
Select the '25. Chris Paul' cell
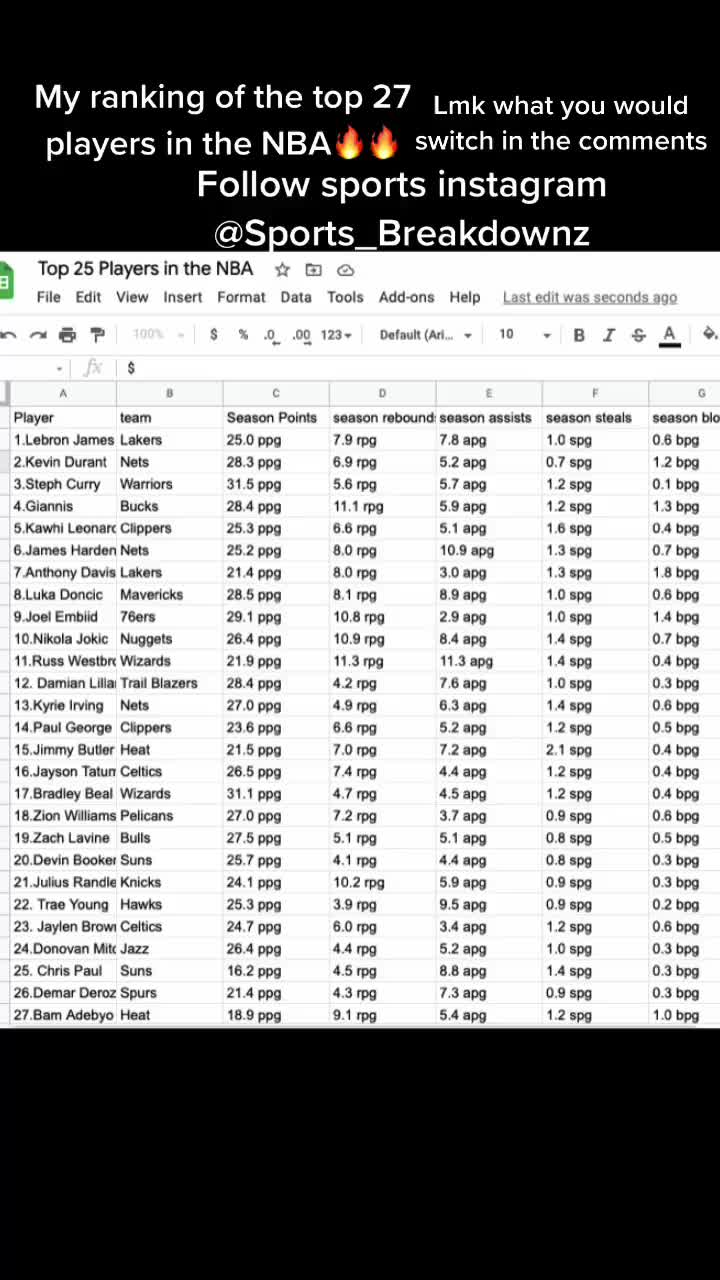[x=63, y=970]
